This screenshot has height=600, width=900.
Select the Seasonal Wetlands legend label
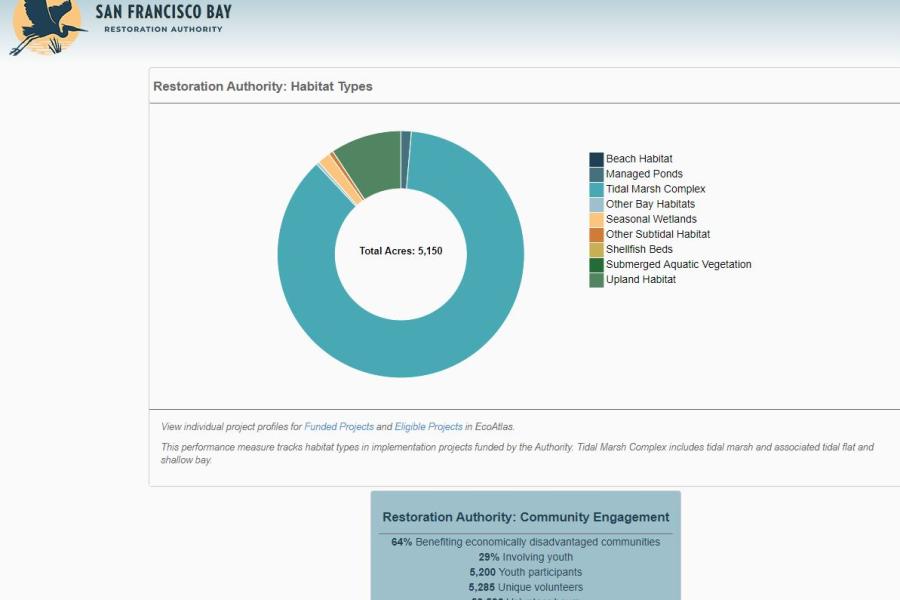(x=651, y=219)
